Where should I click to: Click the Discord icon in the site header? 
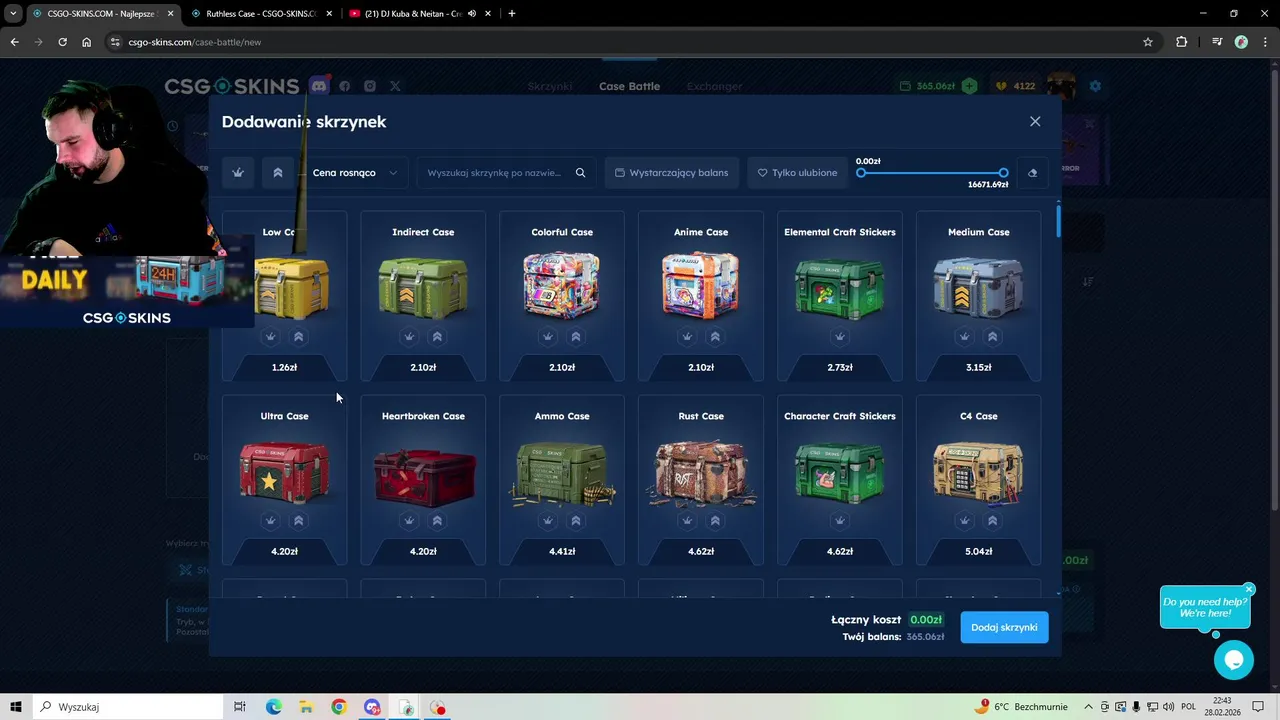319,86
